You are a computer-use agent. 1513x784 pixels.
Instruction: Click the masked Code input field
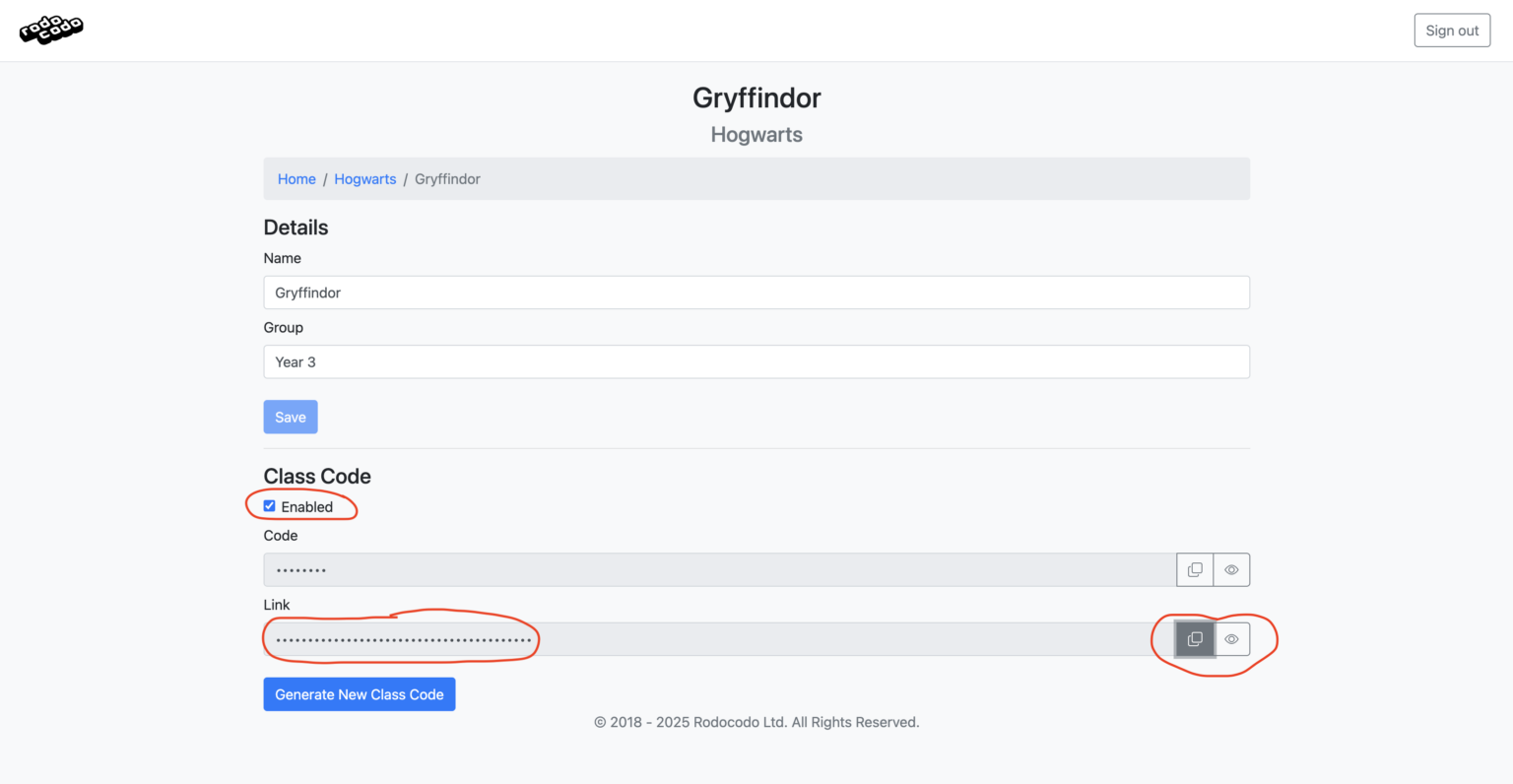[690, 569]
